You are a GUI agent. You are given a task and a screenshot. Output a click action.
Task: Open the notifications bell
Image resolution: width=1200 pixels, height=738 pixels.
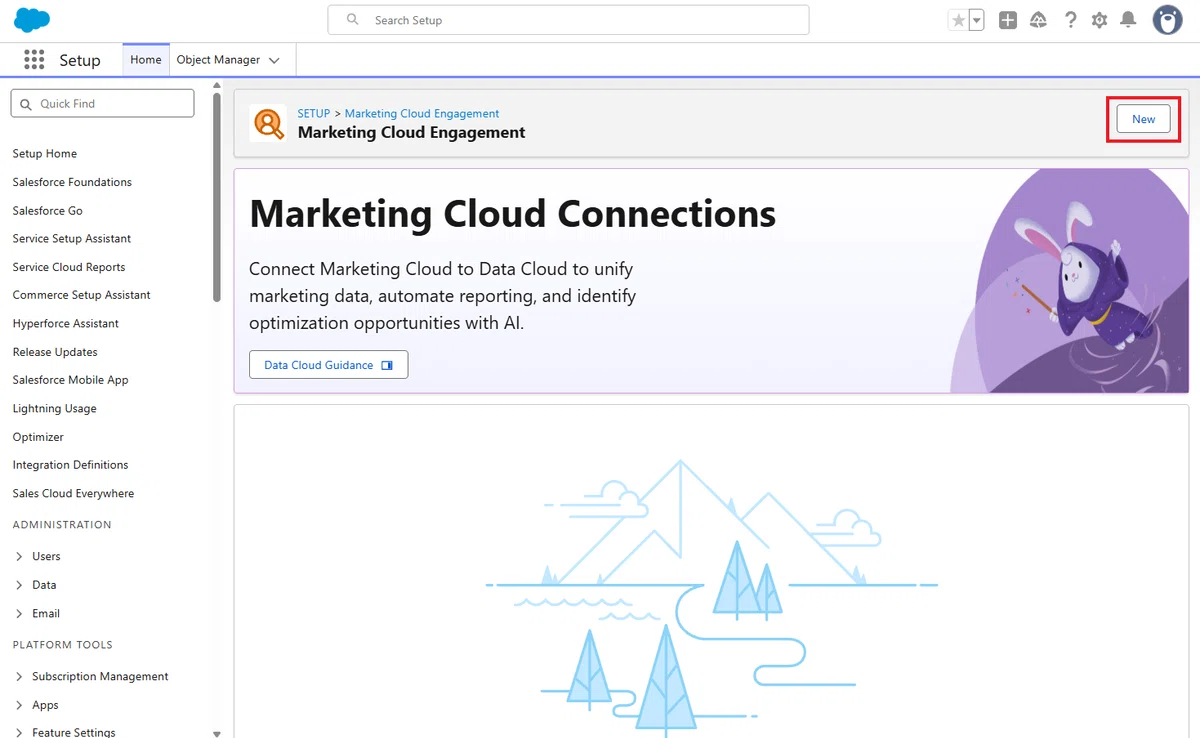pyautogui.click(x=1128, y=20)
